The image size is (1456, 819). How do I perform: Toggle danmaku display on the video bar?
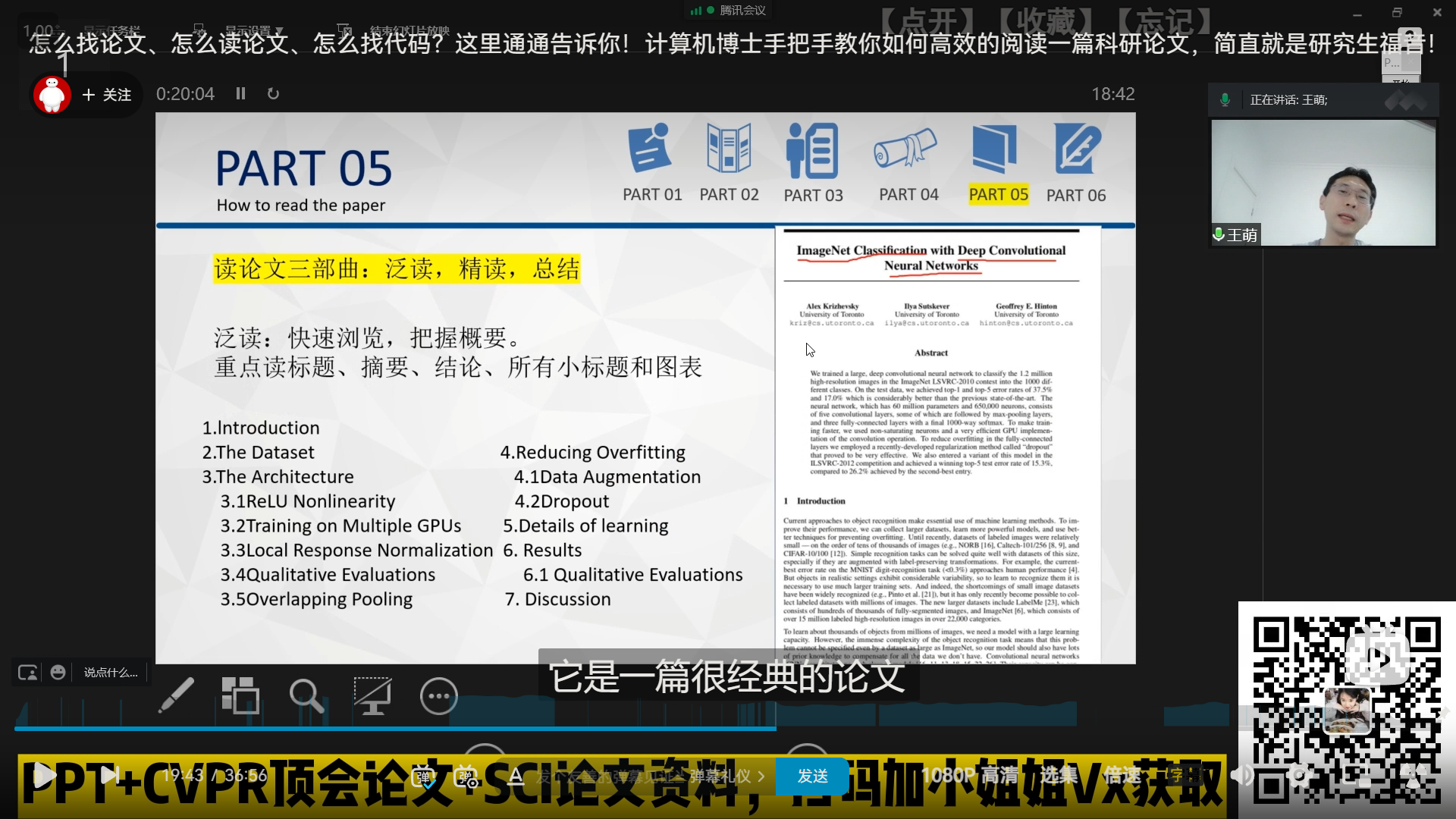click(423, 776)
